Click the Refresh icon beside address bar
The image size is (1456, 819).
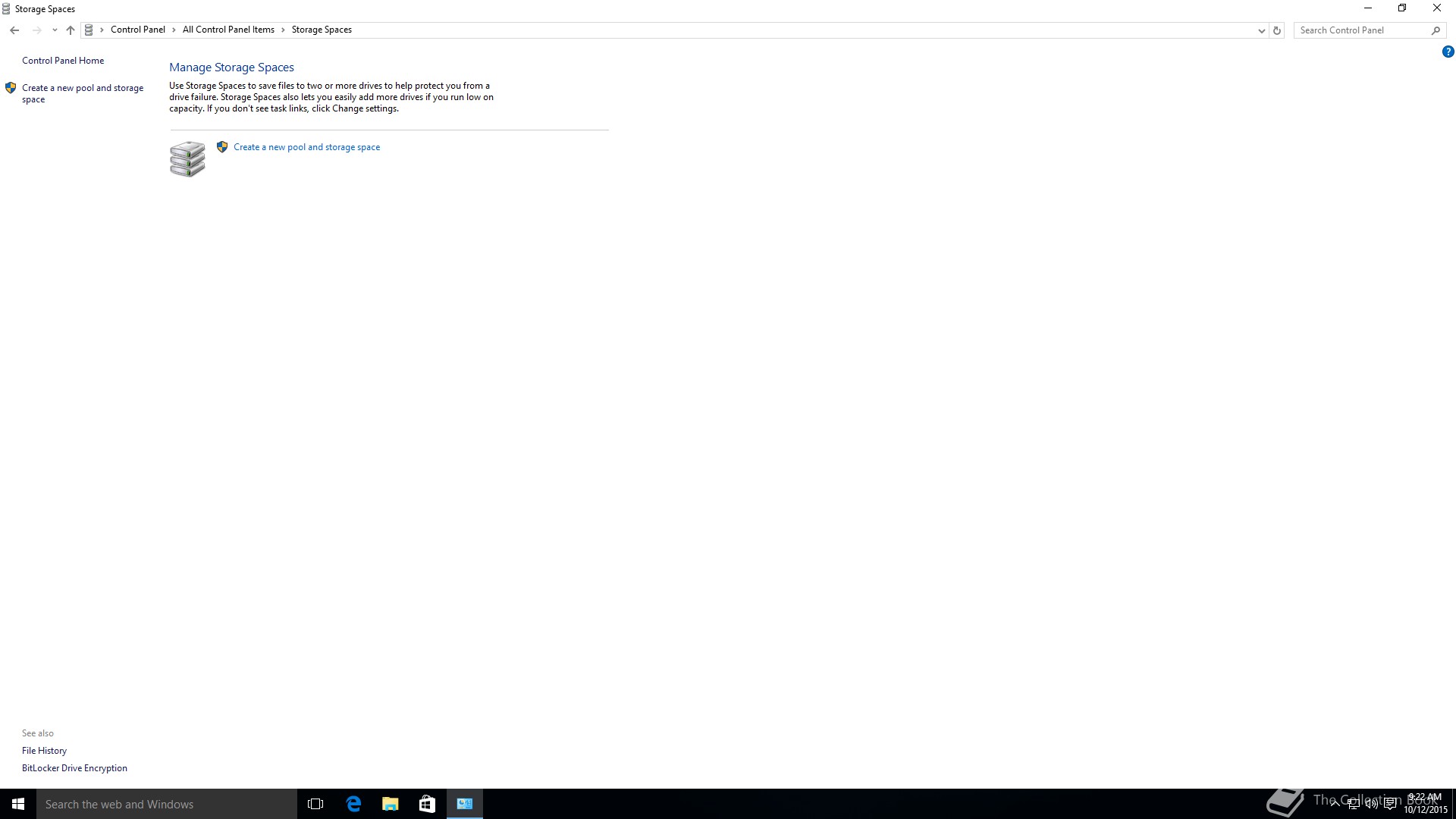[1277, 30]
